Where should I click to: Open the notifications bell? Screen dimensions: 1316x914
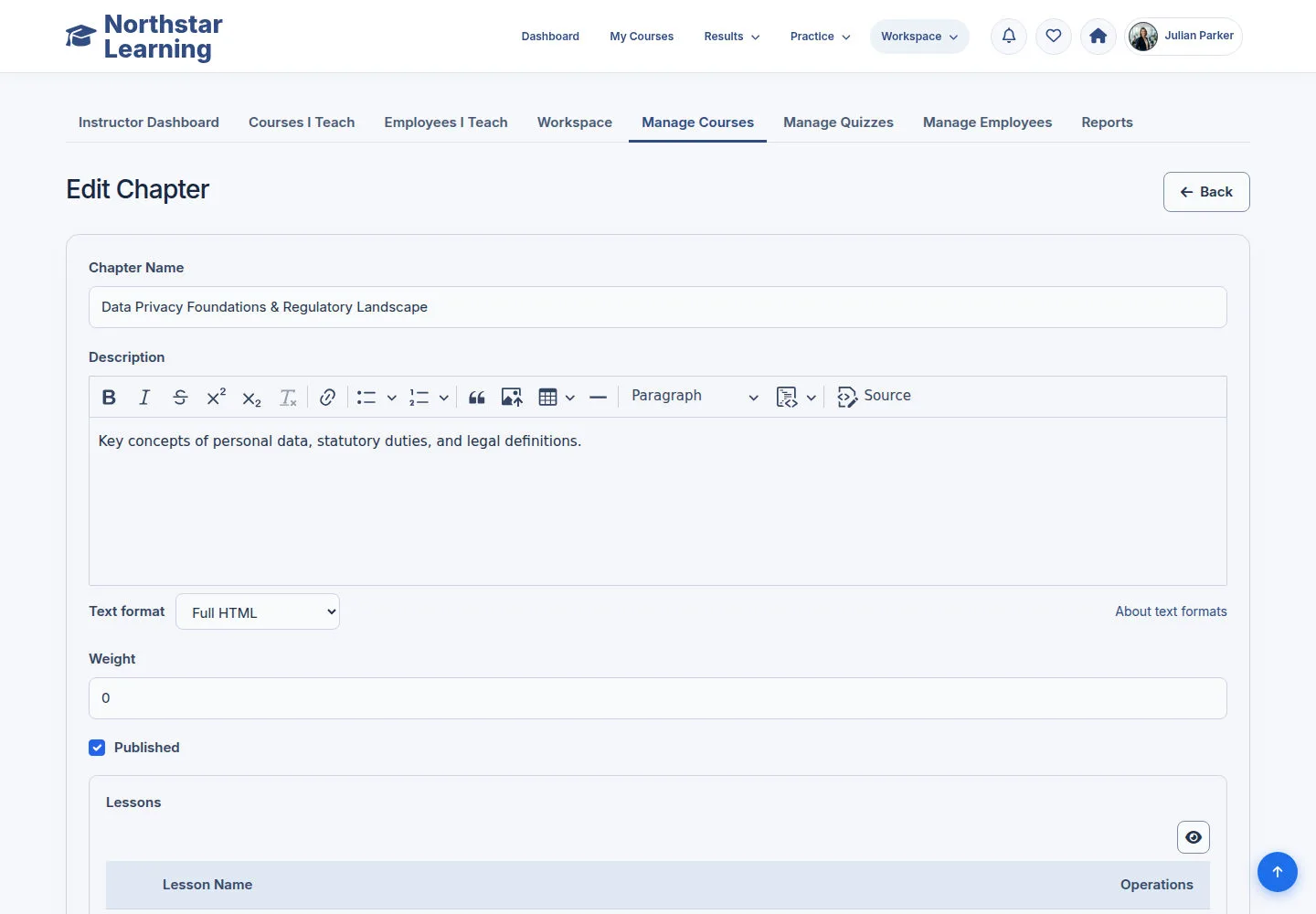1009,37
